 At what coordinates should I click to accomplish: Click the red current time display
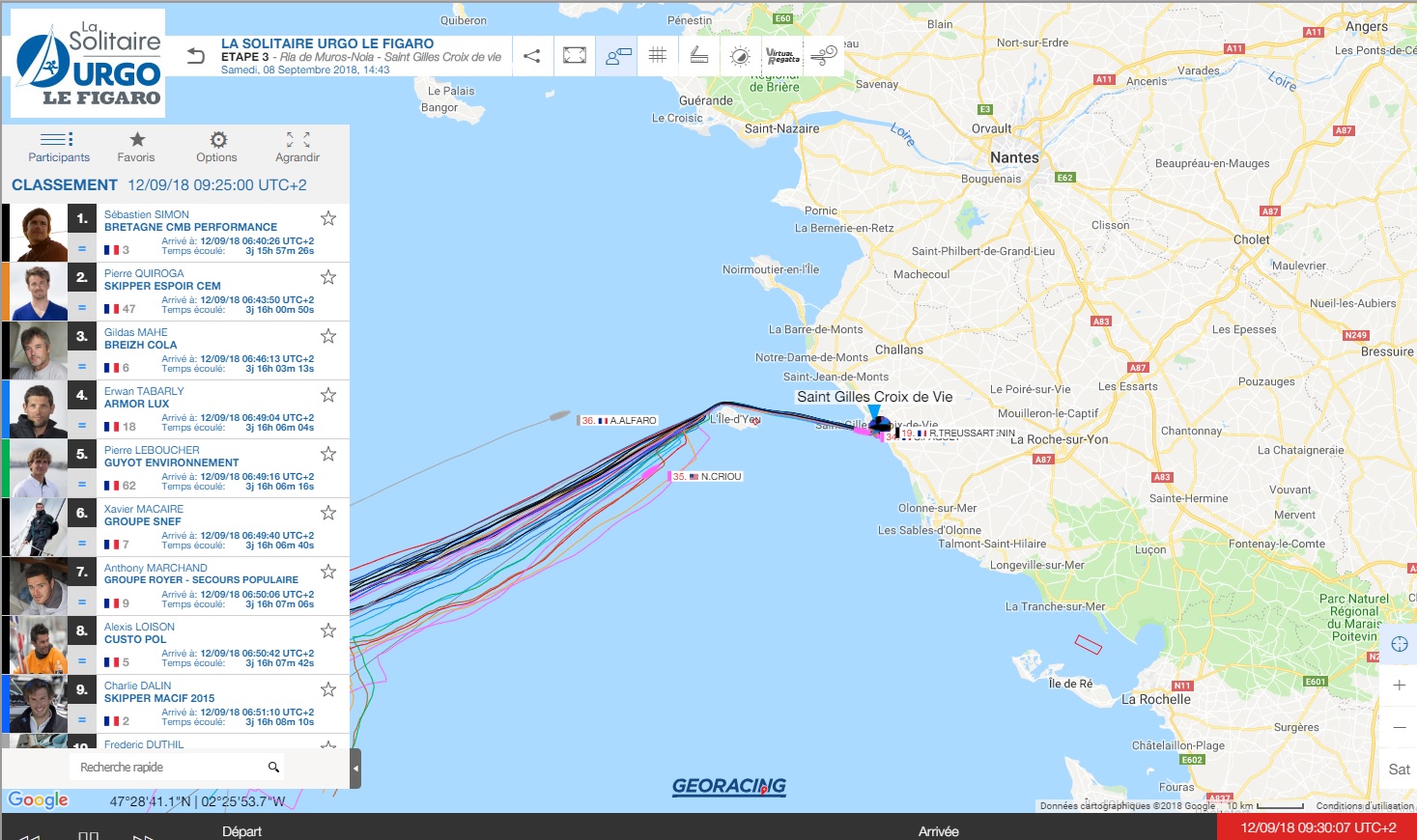(1318, 827)
